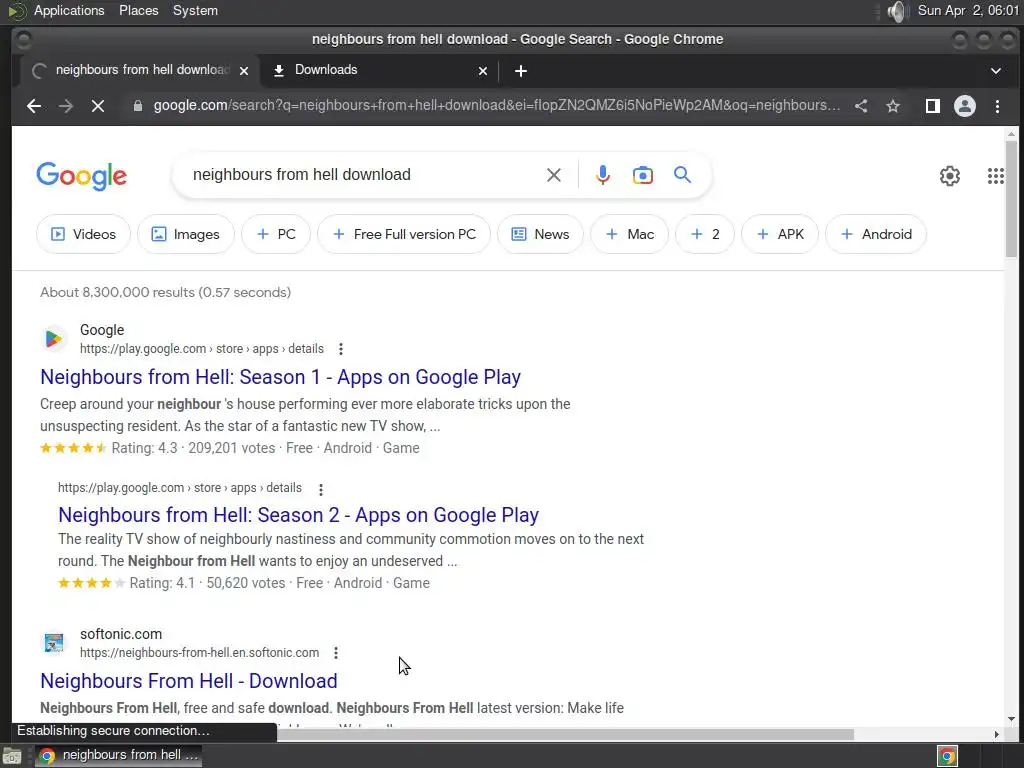
Task: Open new tab with plus button
Action: pyautogui.click(x=520, y=71)
